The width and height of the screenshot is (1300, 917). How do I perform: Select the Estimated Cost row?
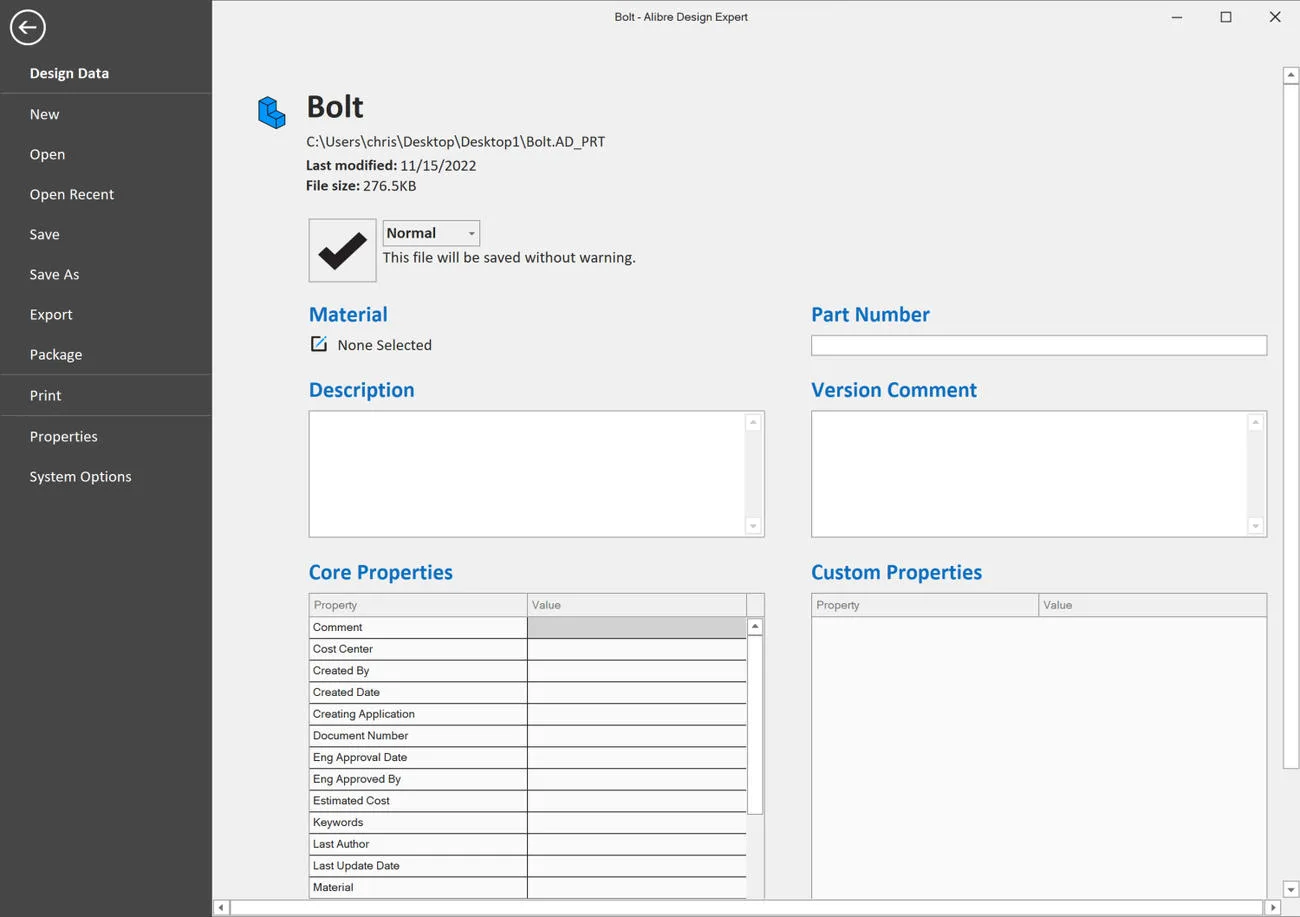[x=527, y=800]
